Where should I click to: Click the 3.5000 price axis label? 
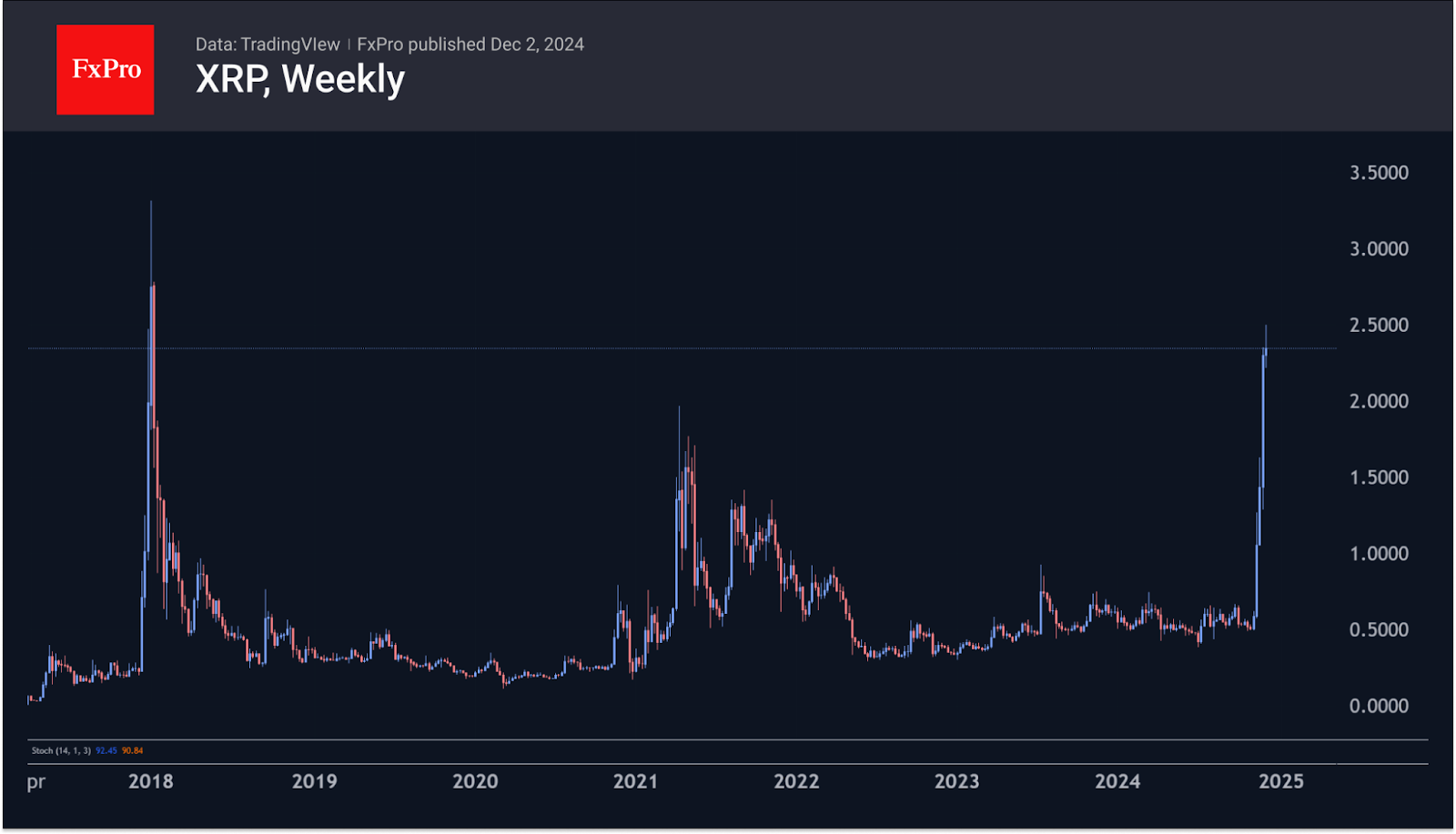point(1379,173)
